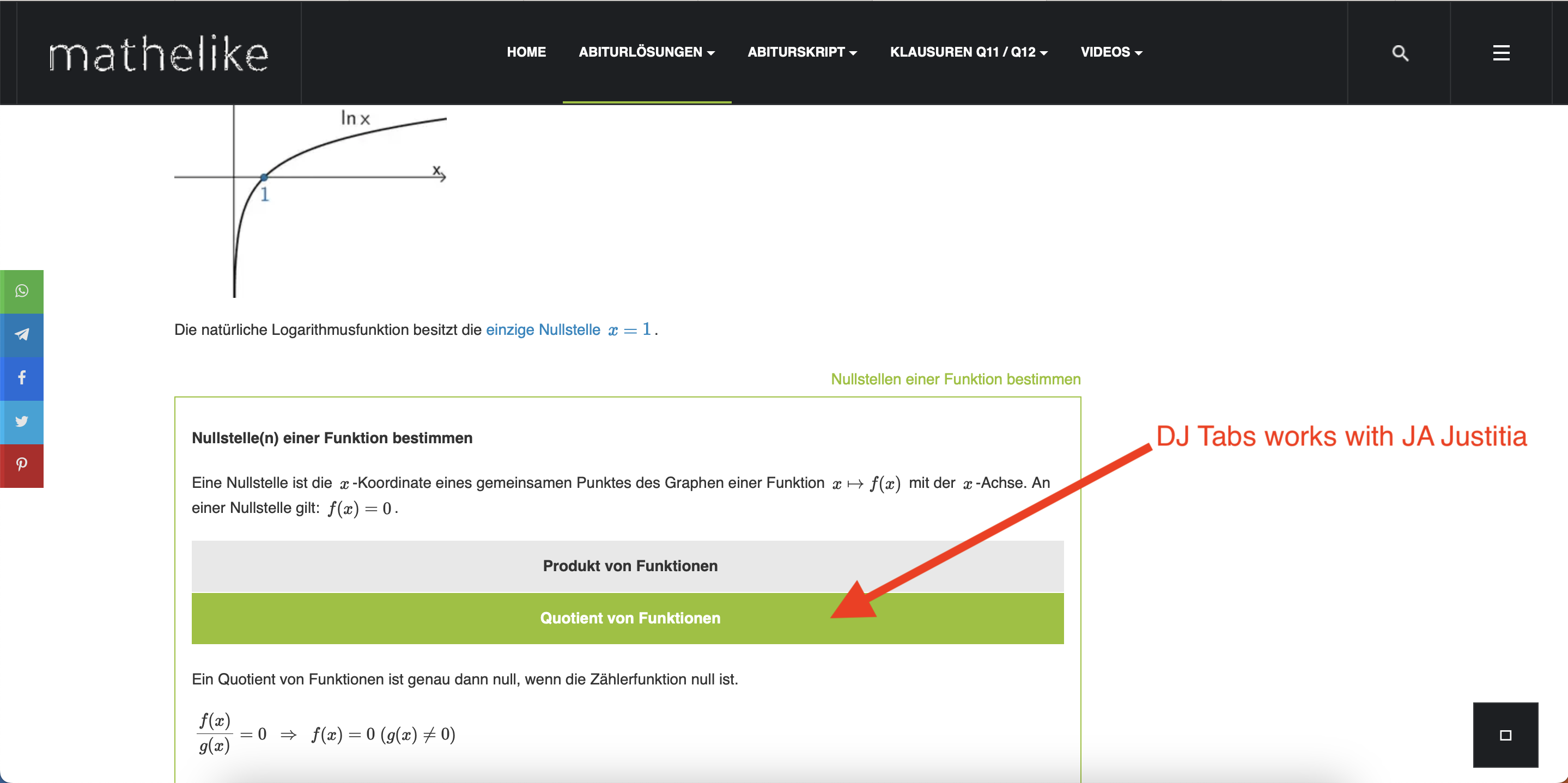Viewport: 1568px width, 783px height.
Task: Share page via Telegram icon
Action: click(22, 335)
